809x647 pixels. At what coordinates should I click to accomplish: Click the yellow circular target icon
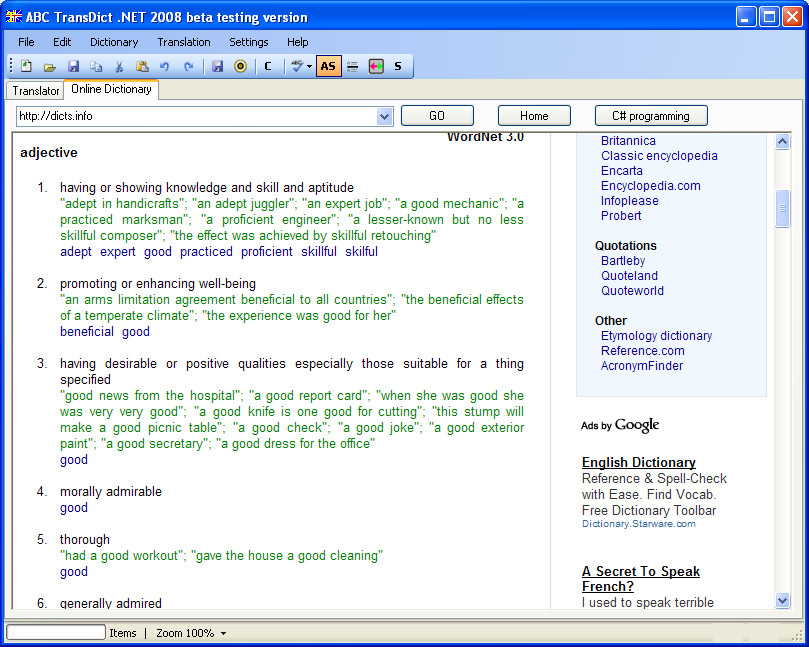(x=240, y=66)
